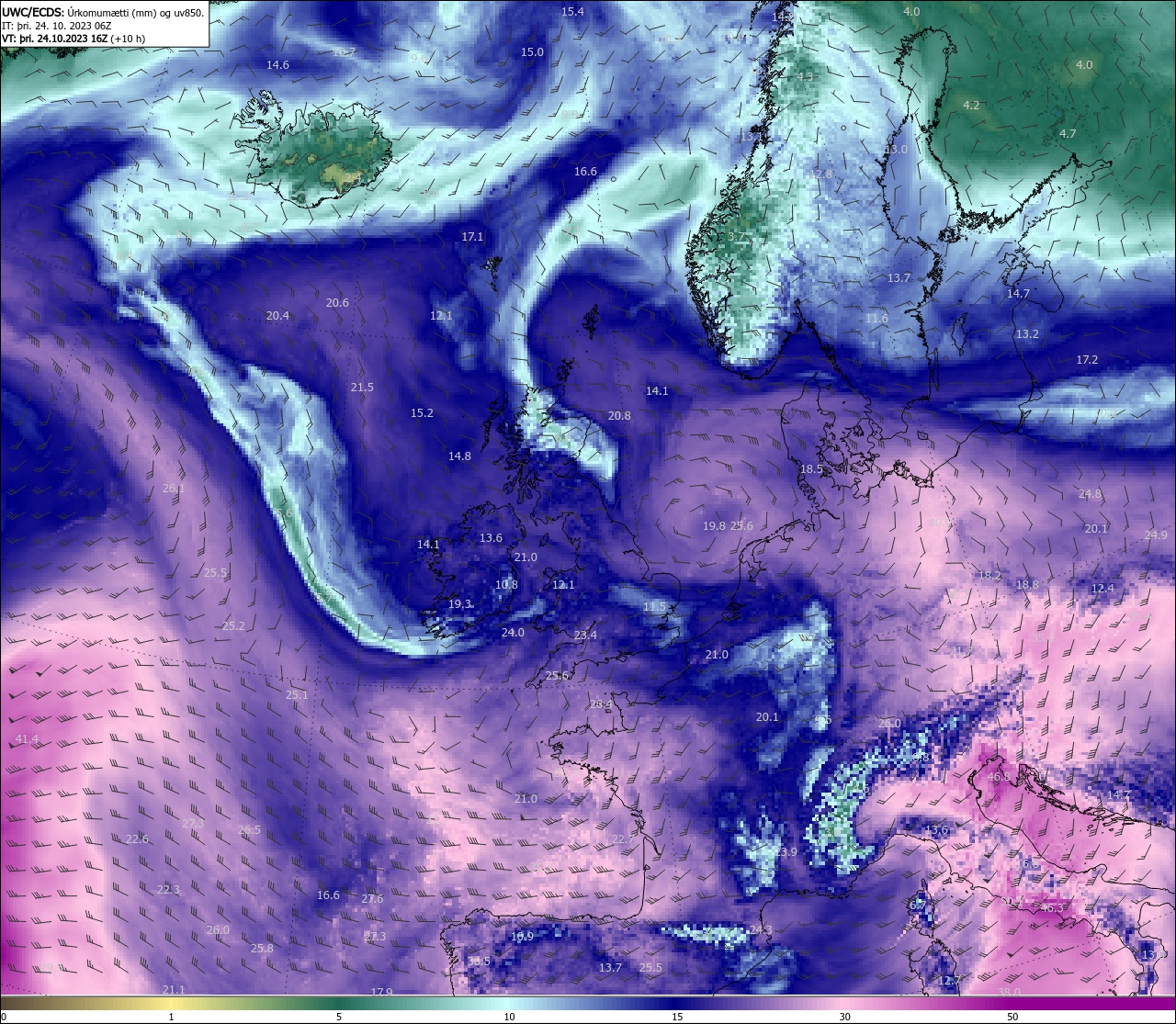Click legend tick label 1
This screenshot has width=1176, height=1024.
point(172,1017)
